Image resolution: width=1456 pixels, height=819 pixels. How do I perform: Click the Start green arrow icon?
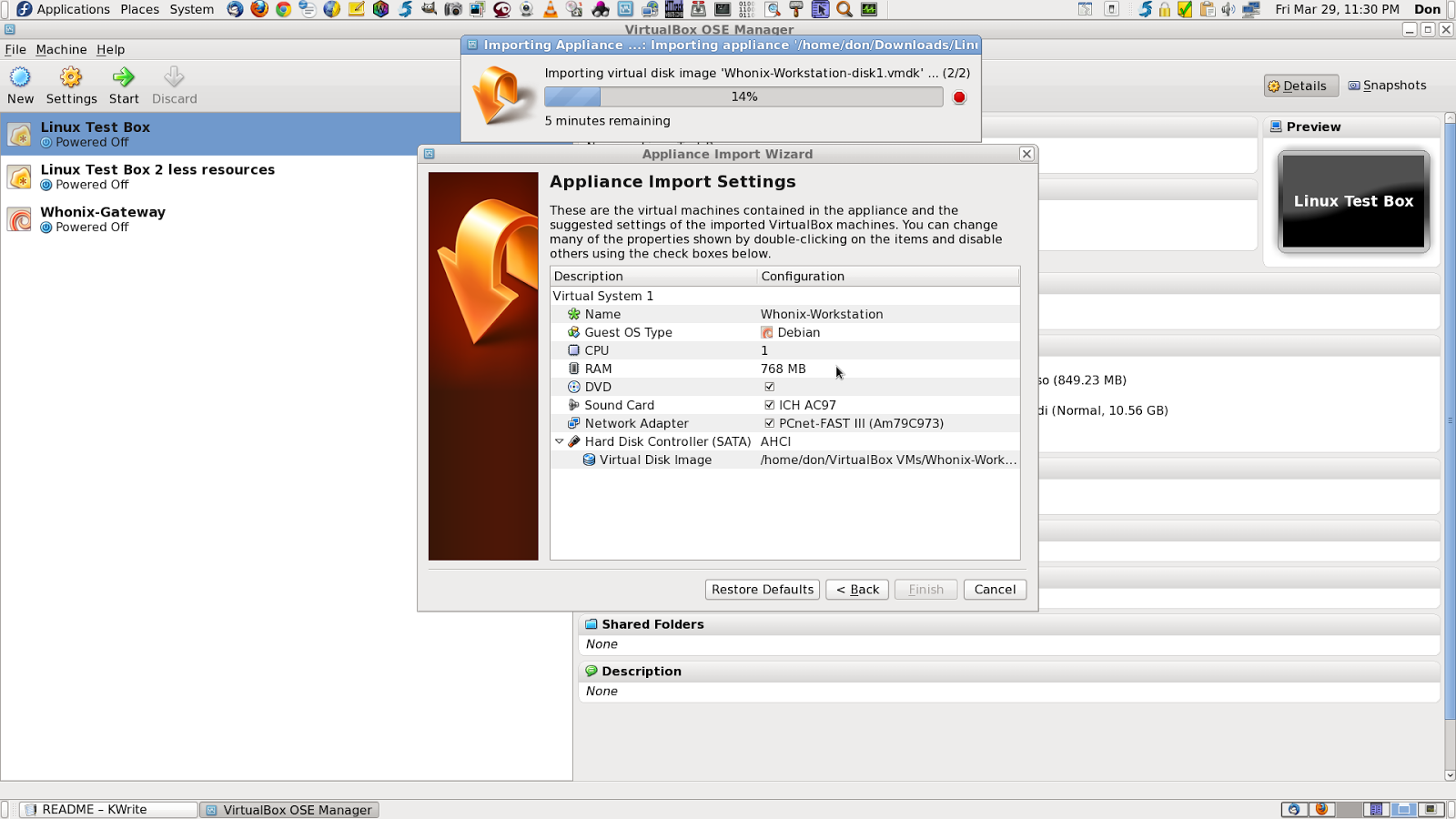pos(124,77)
